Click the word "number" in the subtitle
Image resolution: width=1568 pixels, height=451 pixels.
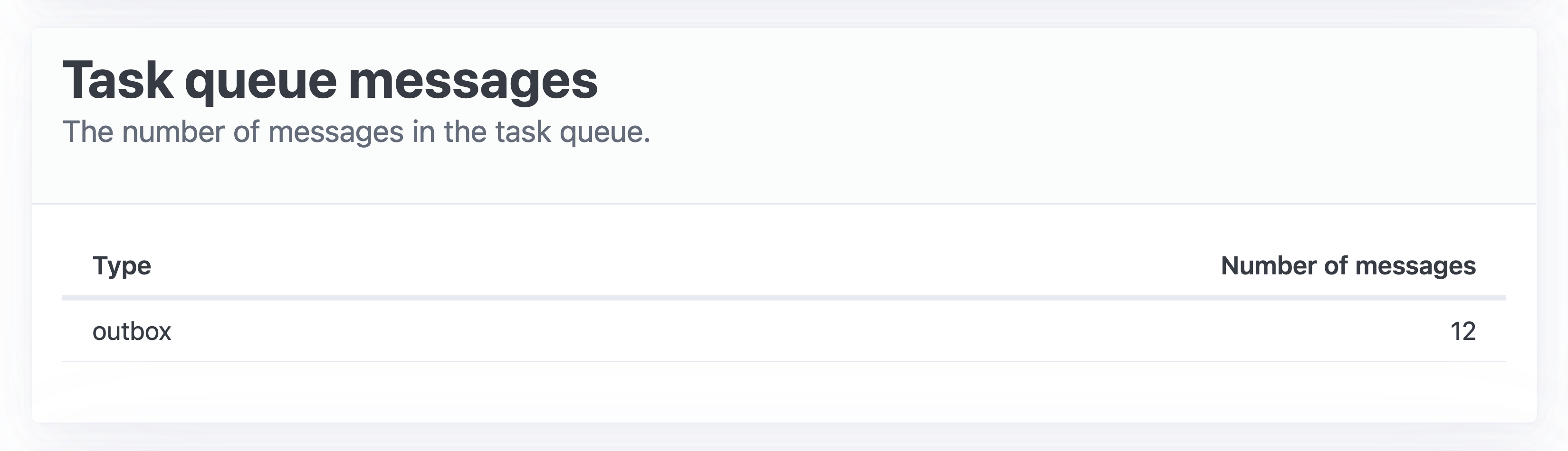[x=173, y=132]
